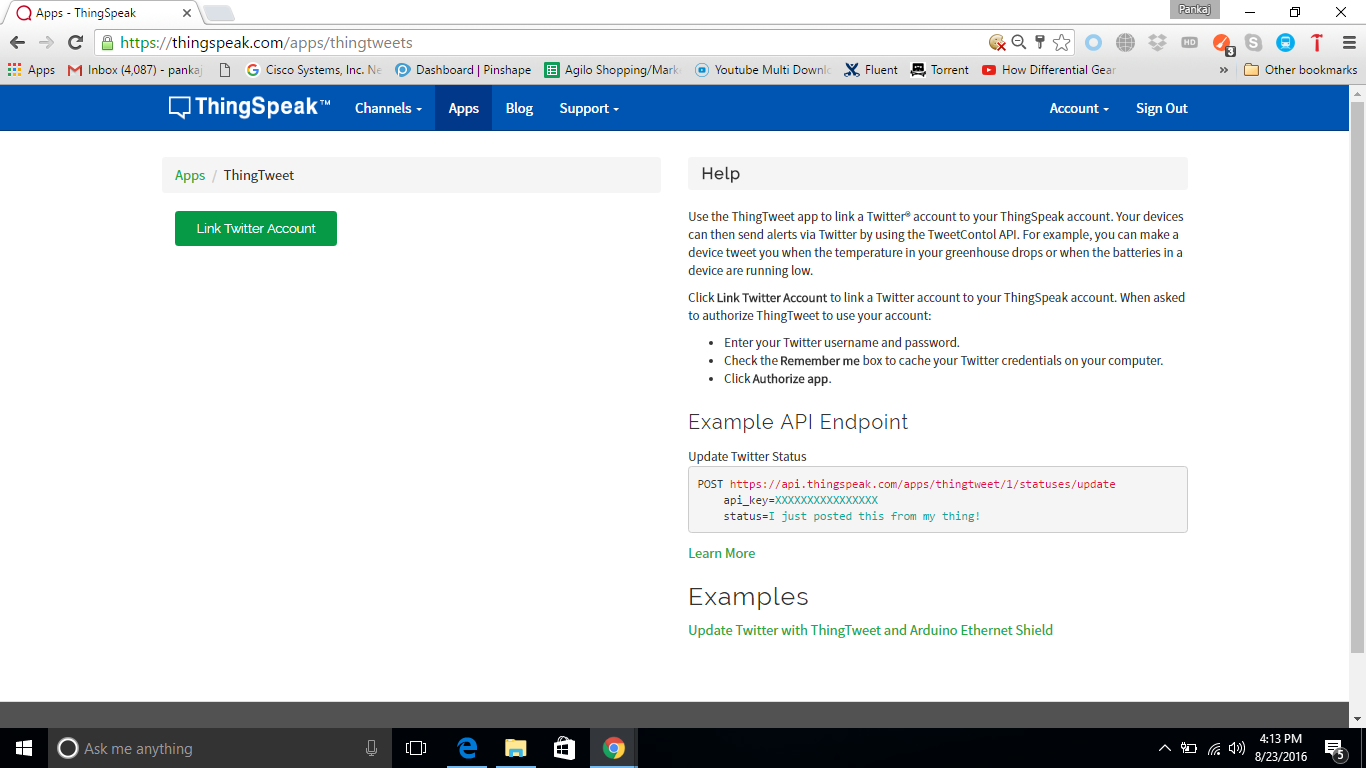Image resolution: width=1366 pixels, height=768 pixels.
Task: Click the Ask me anything search box
Action: (218, 748)
